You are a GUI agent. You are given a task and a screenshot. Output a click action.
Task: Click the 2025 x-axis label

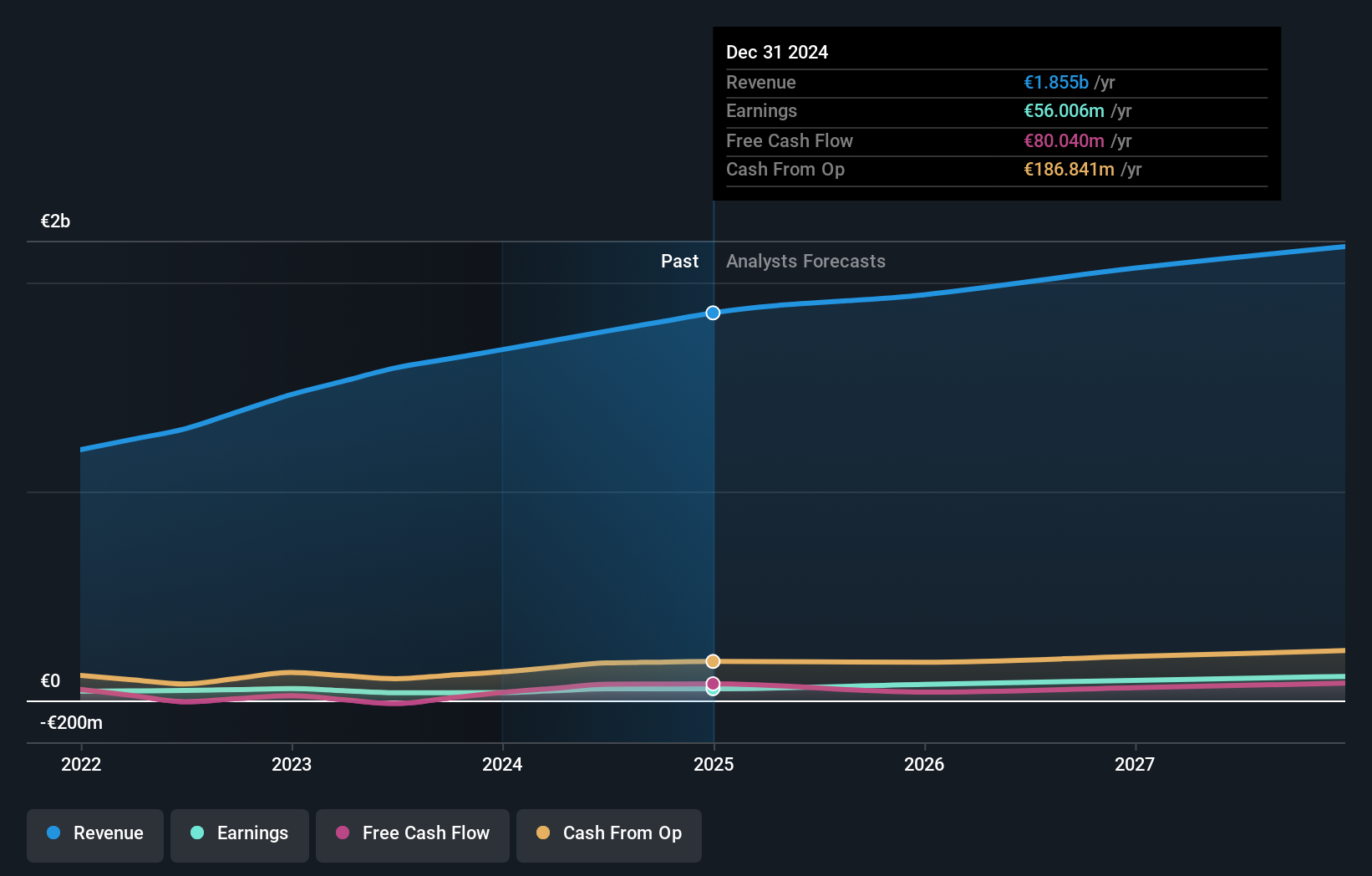click(x=714, y=764)
